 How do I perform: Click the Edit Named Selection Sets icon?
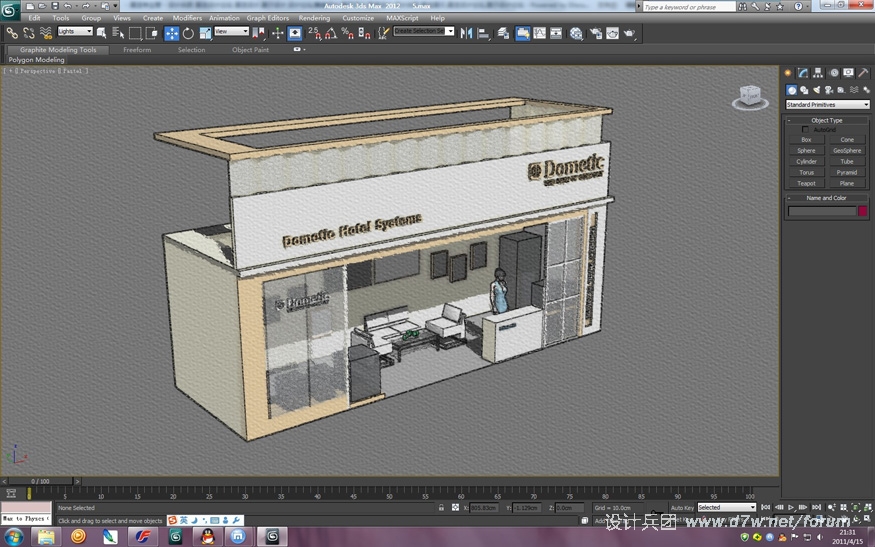(383, 33)
